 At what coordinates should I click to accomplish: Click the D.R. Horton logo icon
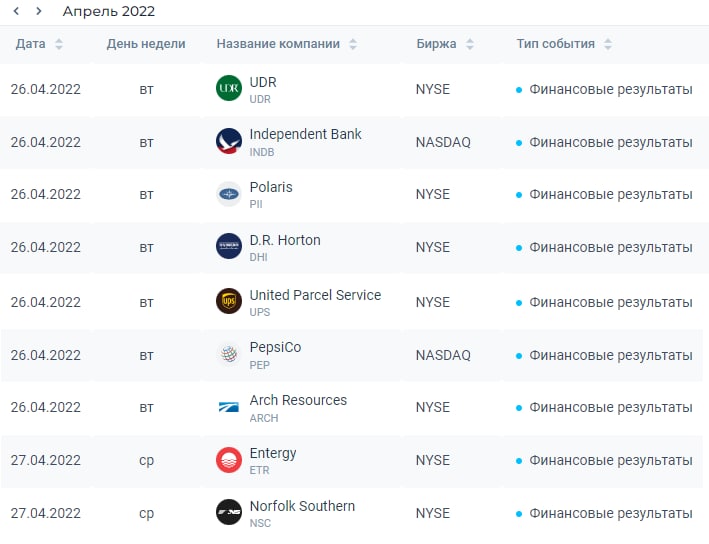(229, 247)
